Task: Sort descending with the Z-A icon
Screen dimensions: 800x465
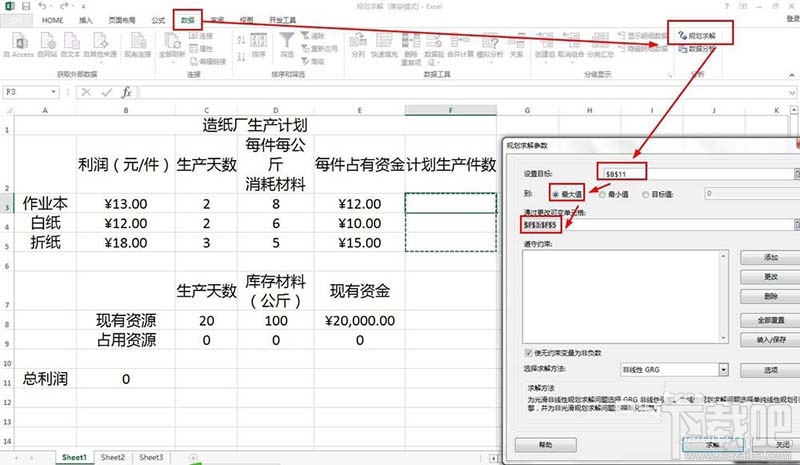Action: coord(241,56)
